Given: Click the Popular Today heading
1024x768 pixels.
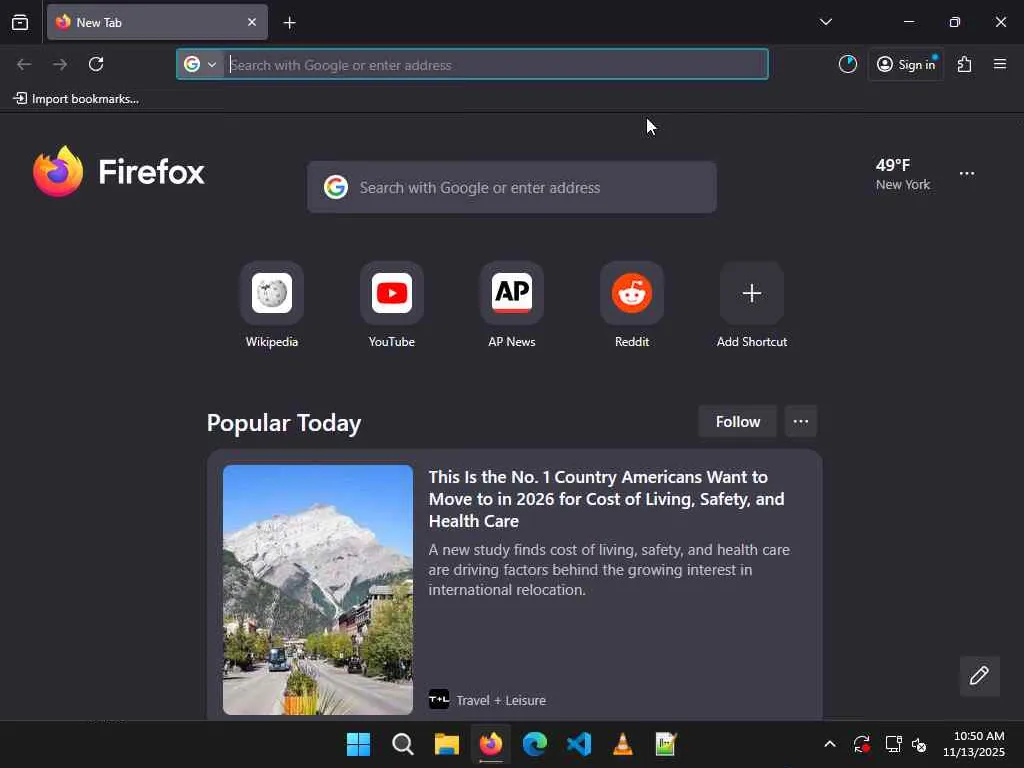Looking at the screenshot, I should pyautogui.click(x=284, y=423).
